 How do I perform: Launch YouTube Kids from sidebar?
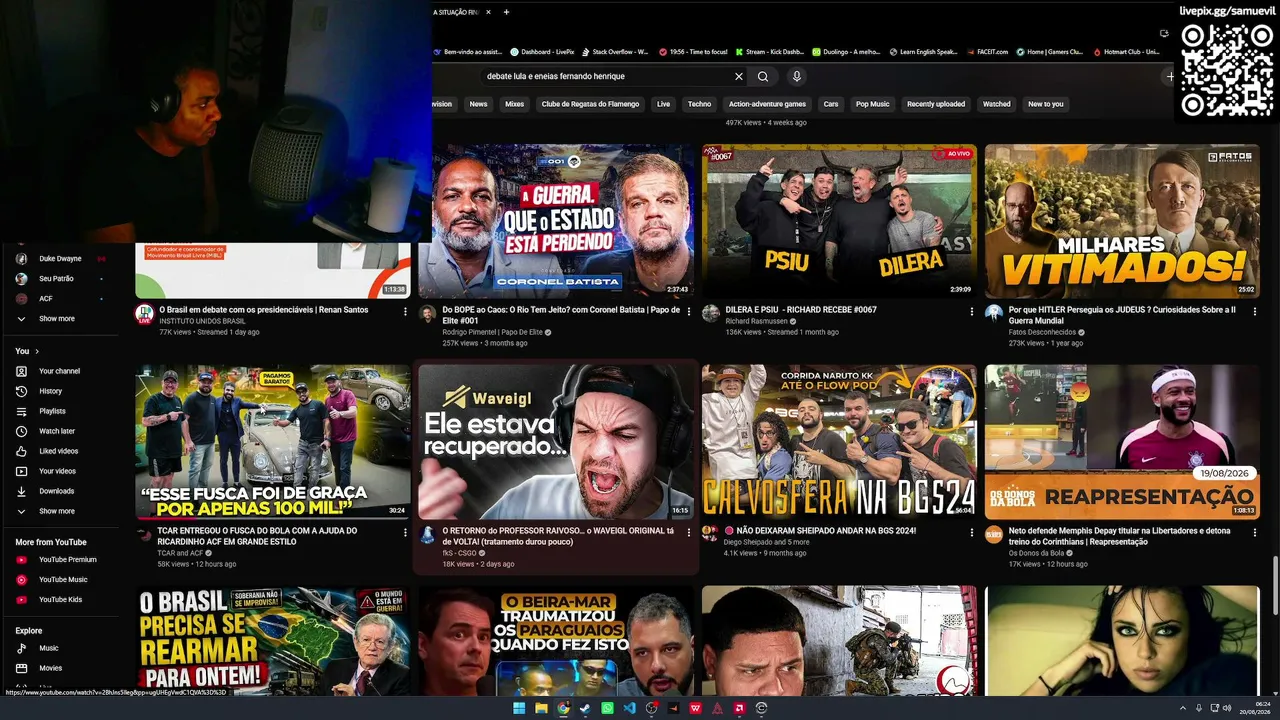[59, 599]
